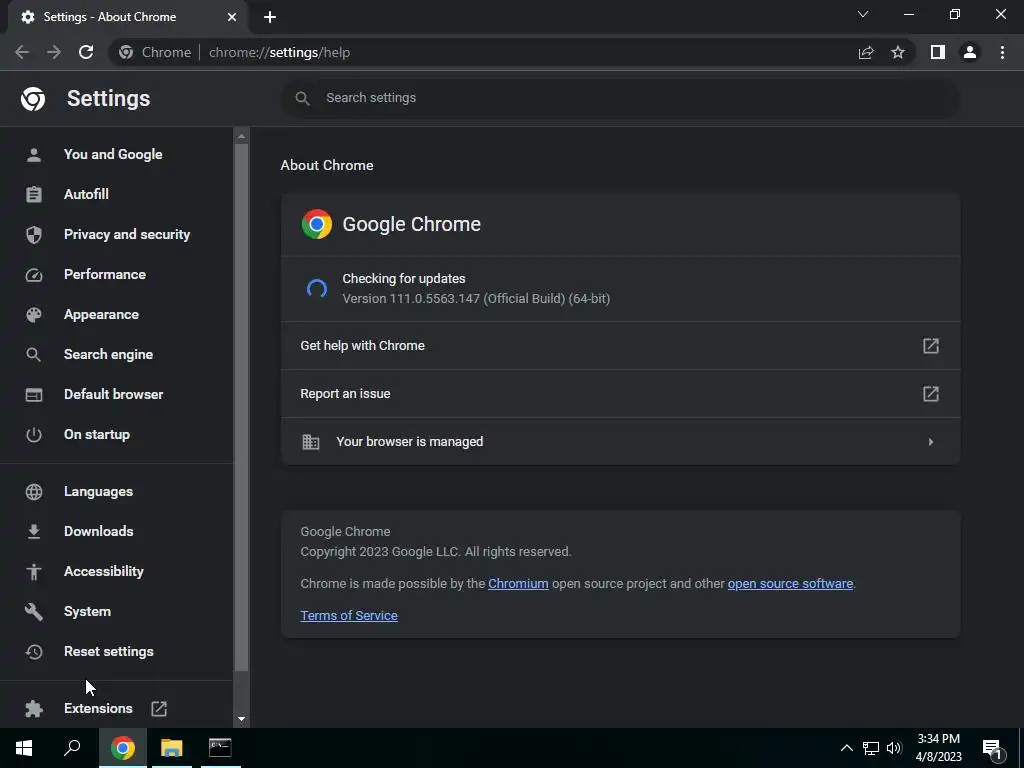Click the Appearance palette icon
Viewport: 1024px width, 768px height.
(x=34, y=315)
